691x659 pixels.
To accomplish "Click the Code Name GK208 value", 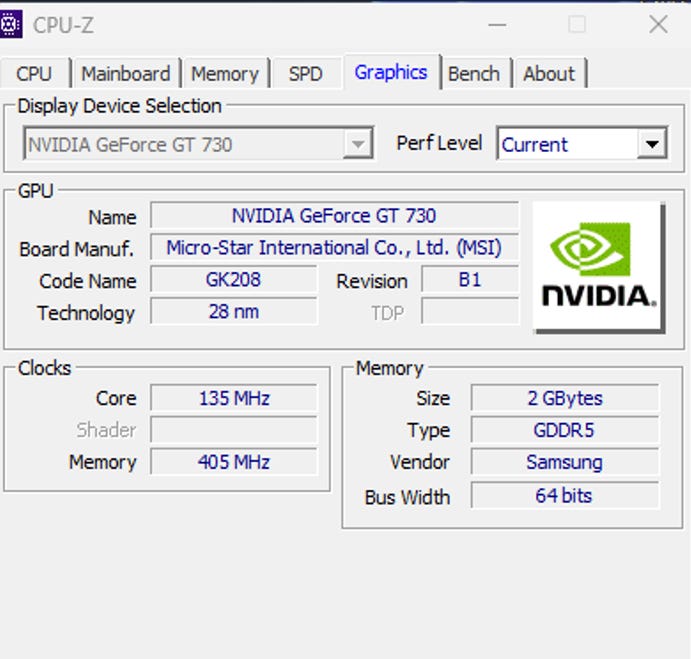I will point(234,279).
